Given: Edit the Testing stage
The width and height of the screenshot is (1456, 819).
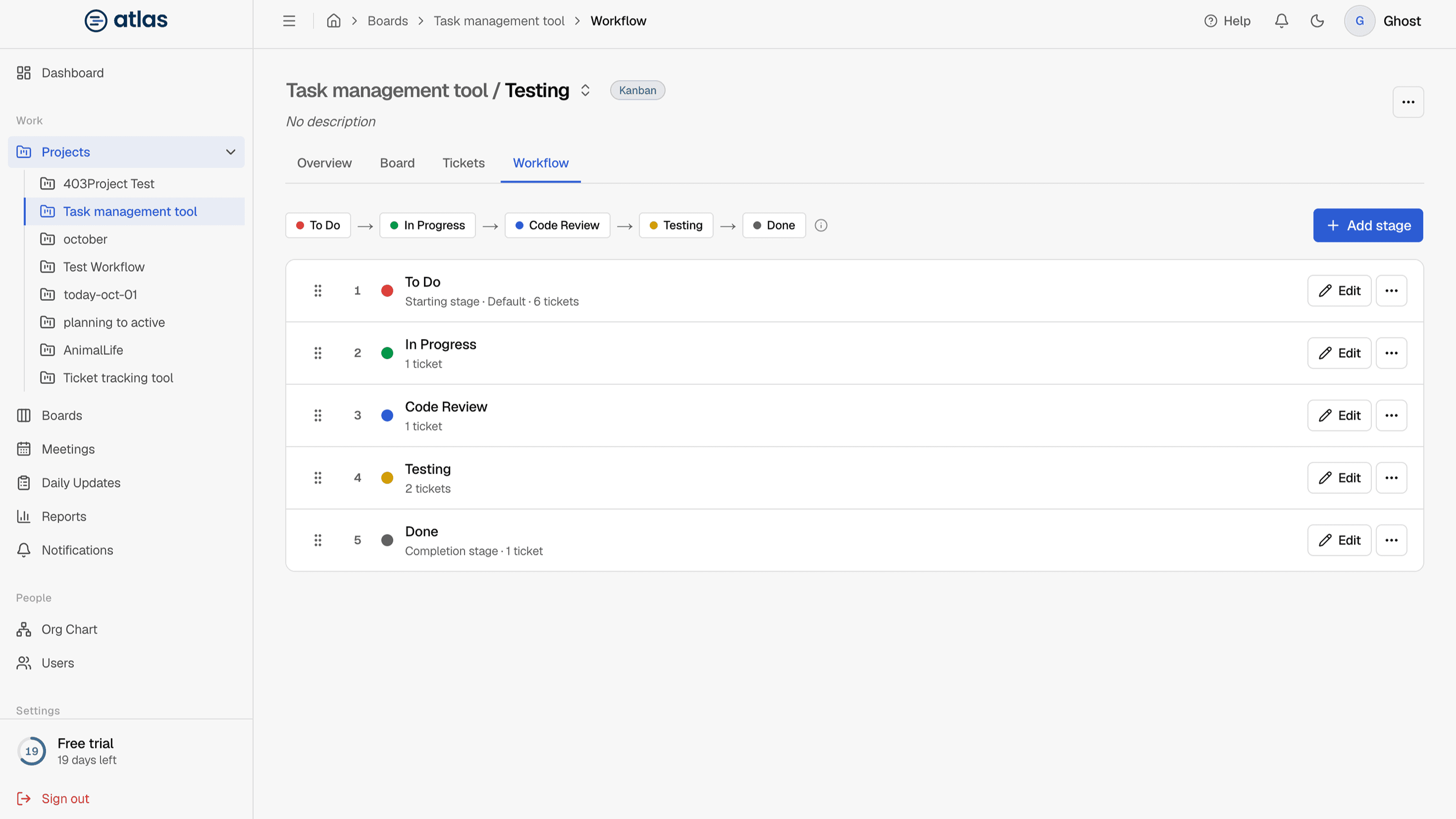Looking at the screenshot, I should (1339, 478).
